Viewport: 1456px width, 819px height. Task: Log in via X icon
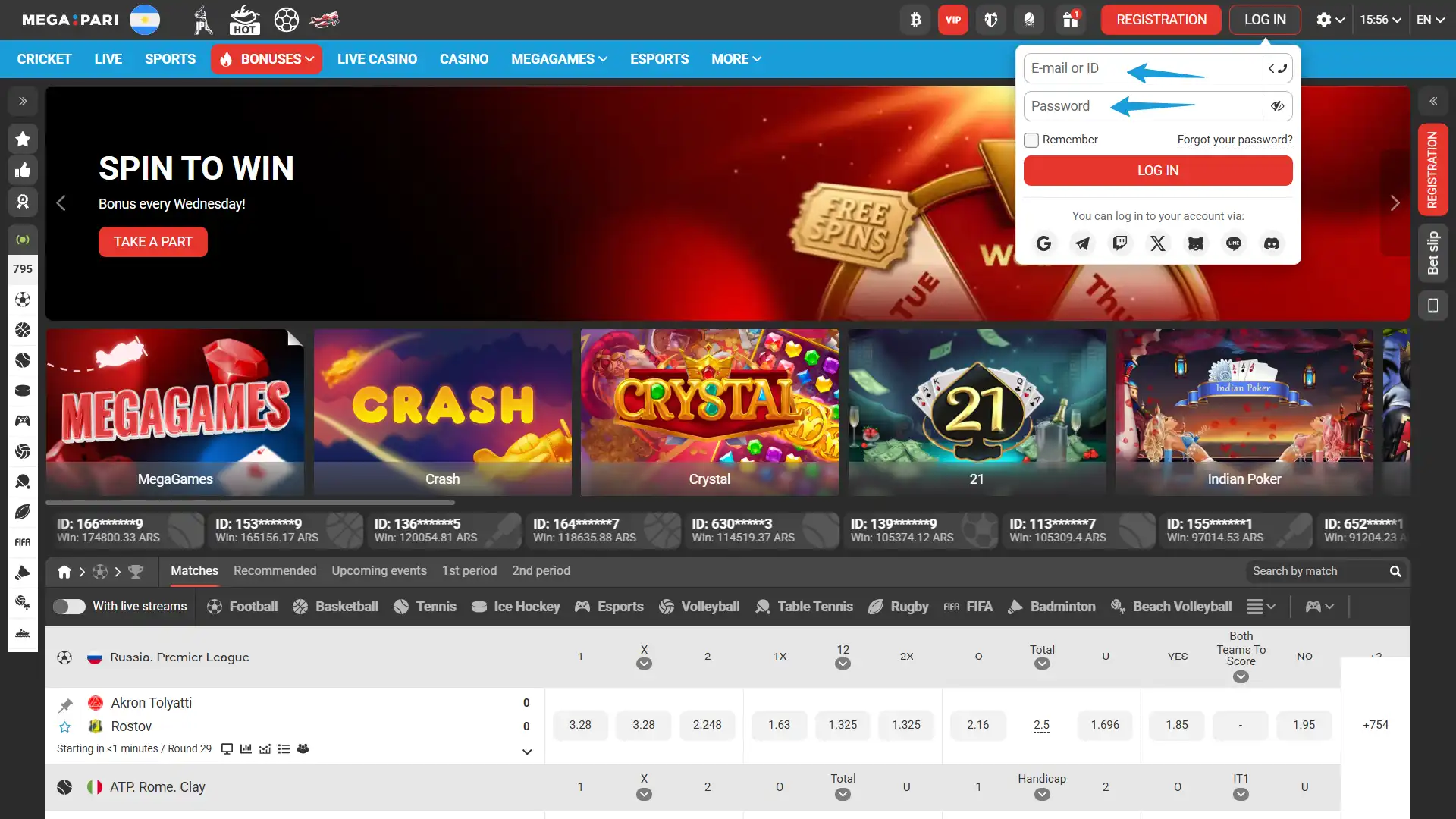point(1158,243)
